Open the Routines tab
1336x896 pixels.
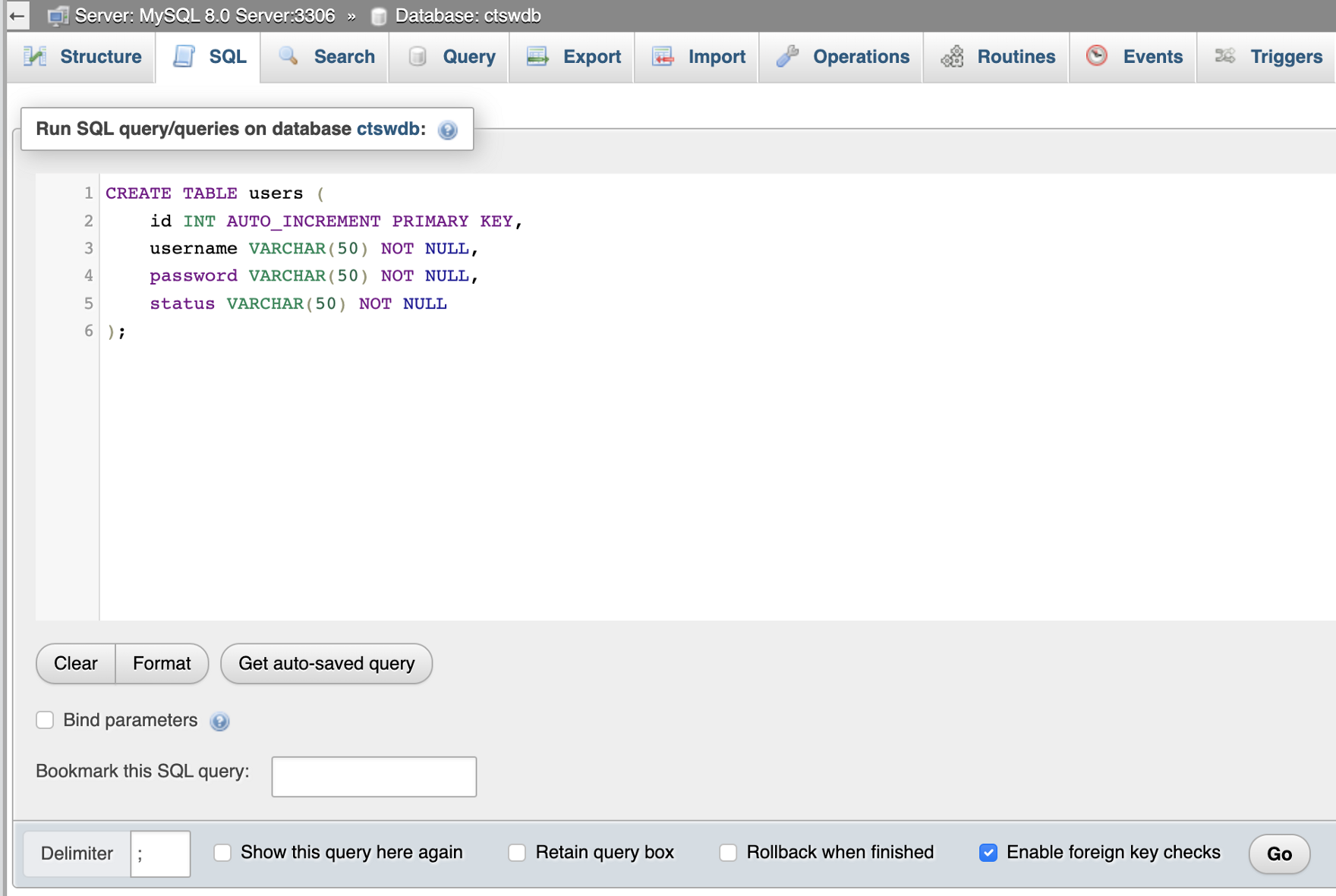click(x=996, y=57)
